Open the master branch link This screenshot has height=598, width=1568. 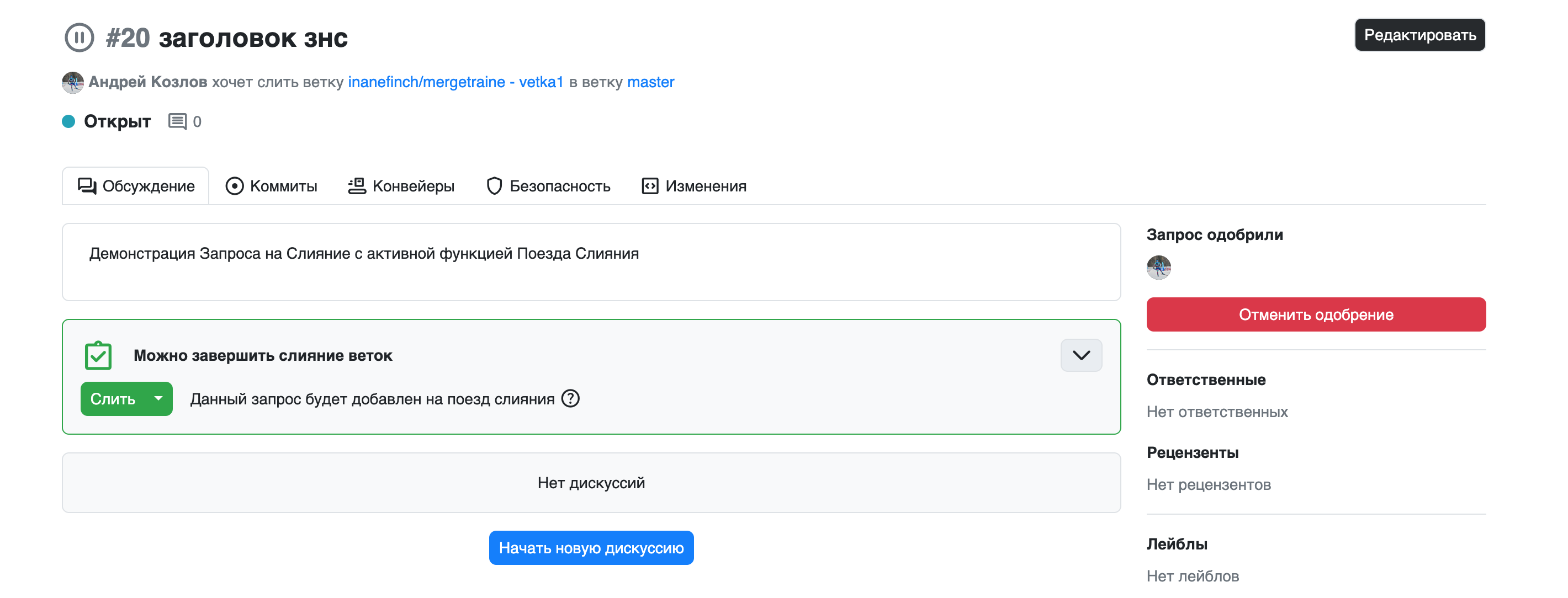pos(651,82)
